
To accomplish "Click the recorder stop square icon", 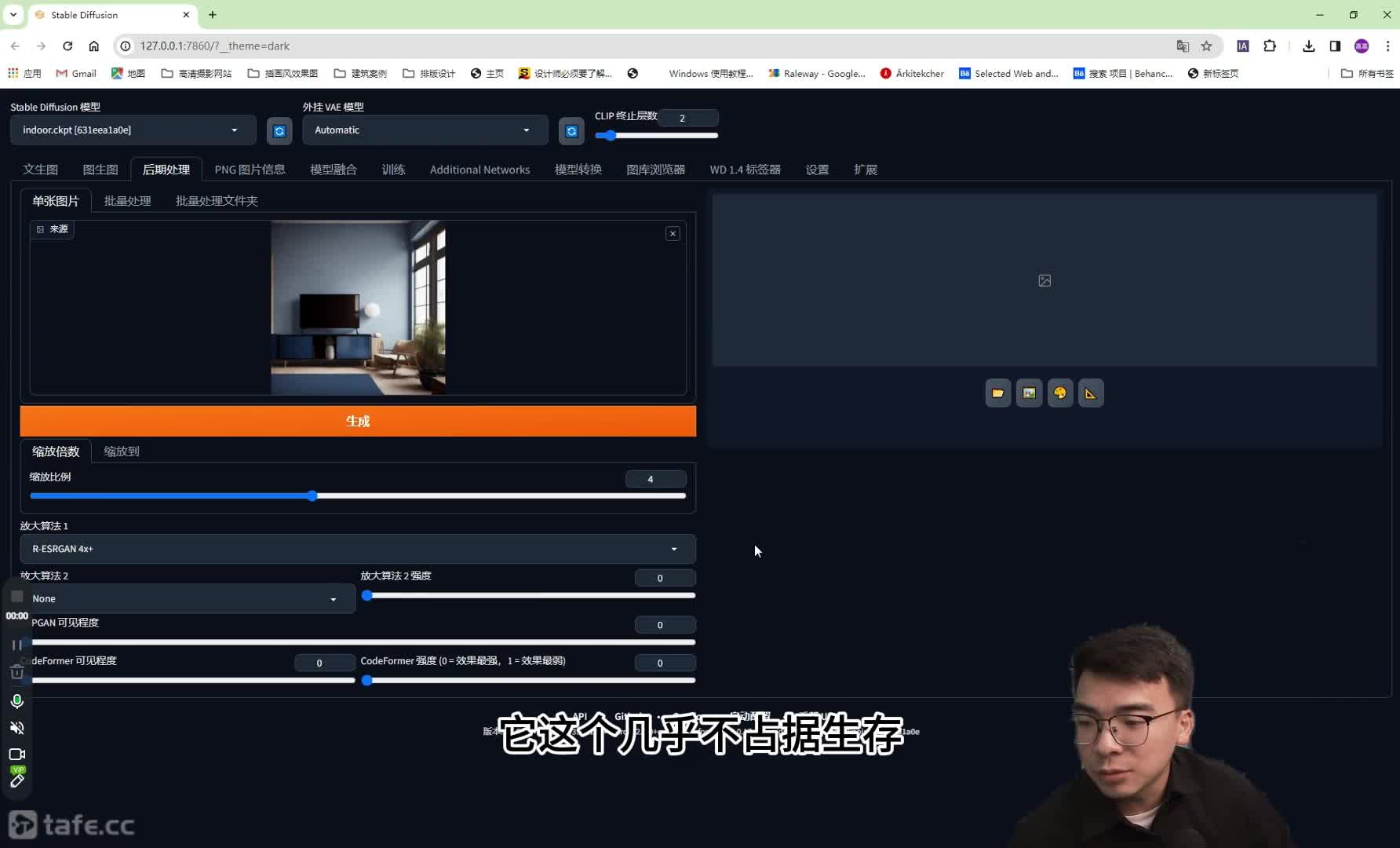I will click(x=16, y=597).
